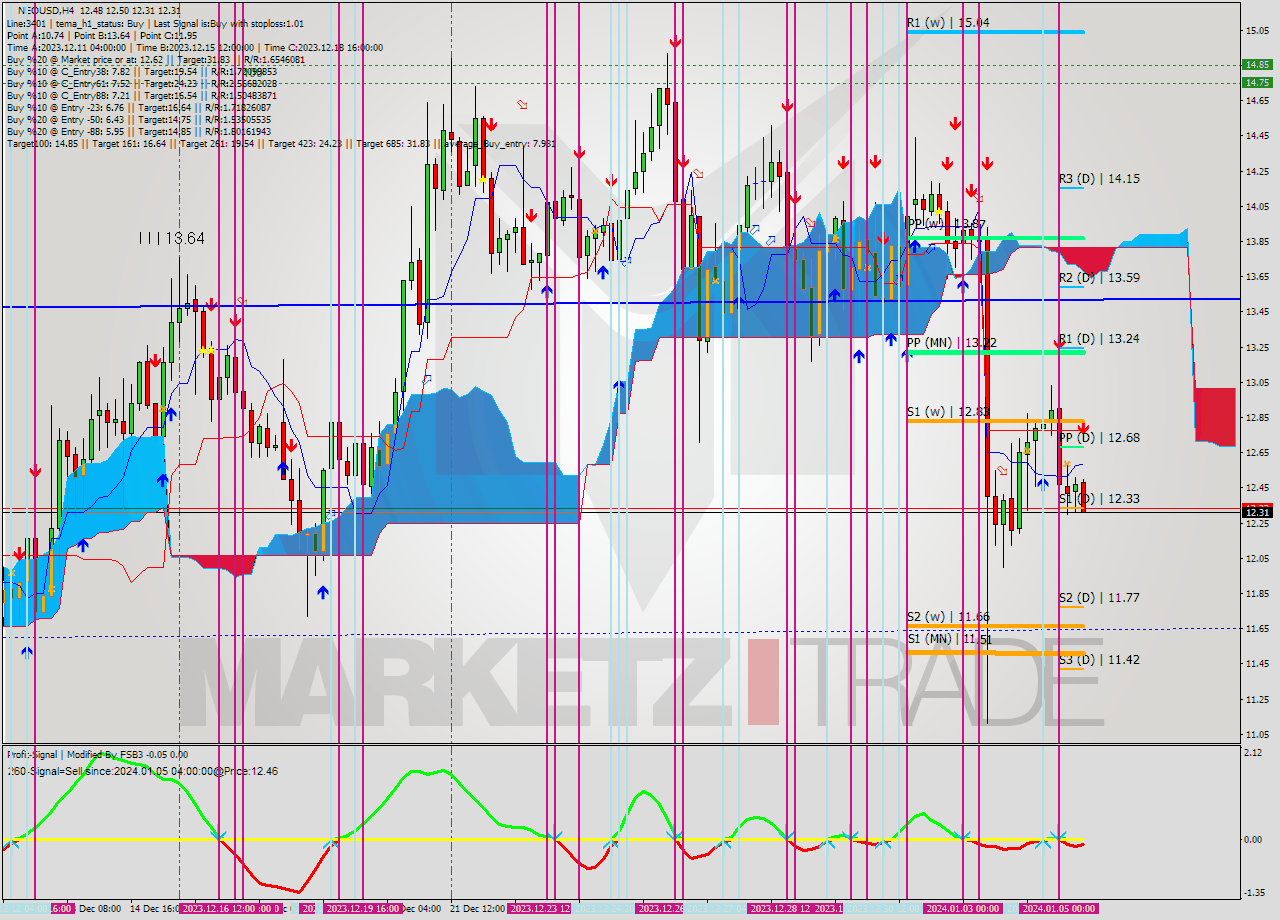Select the 2024.01.03 00:00 date marker

[x=962, y=908]
